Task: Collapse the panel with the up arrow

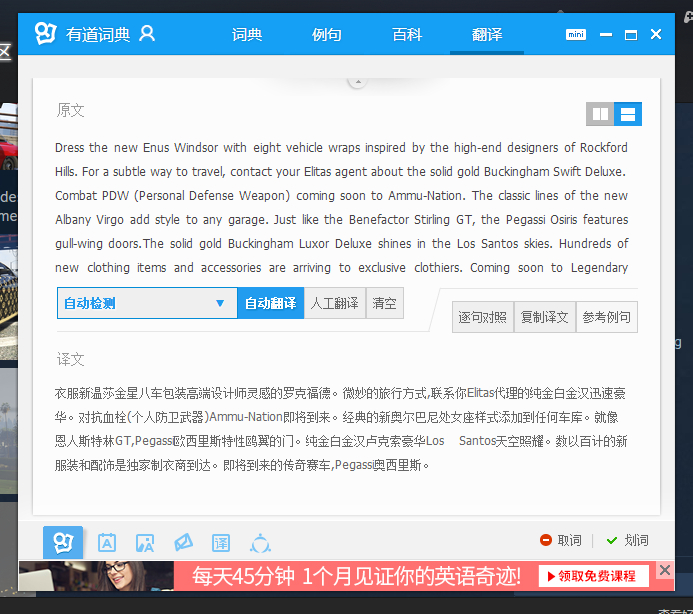Action: click(x=358, y=82)
